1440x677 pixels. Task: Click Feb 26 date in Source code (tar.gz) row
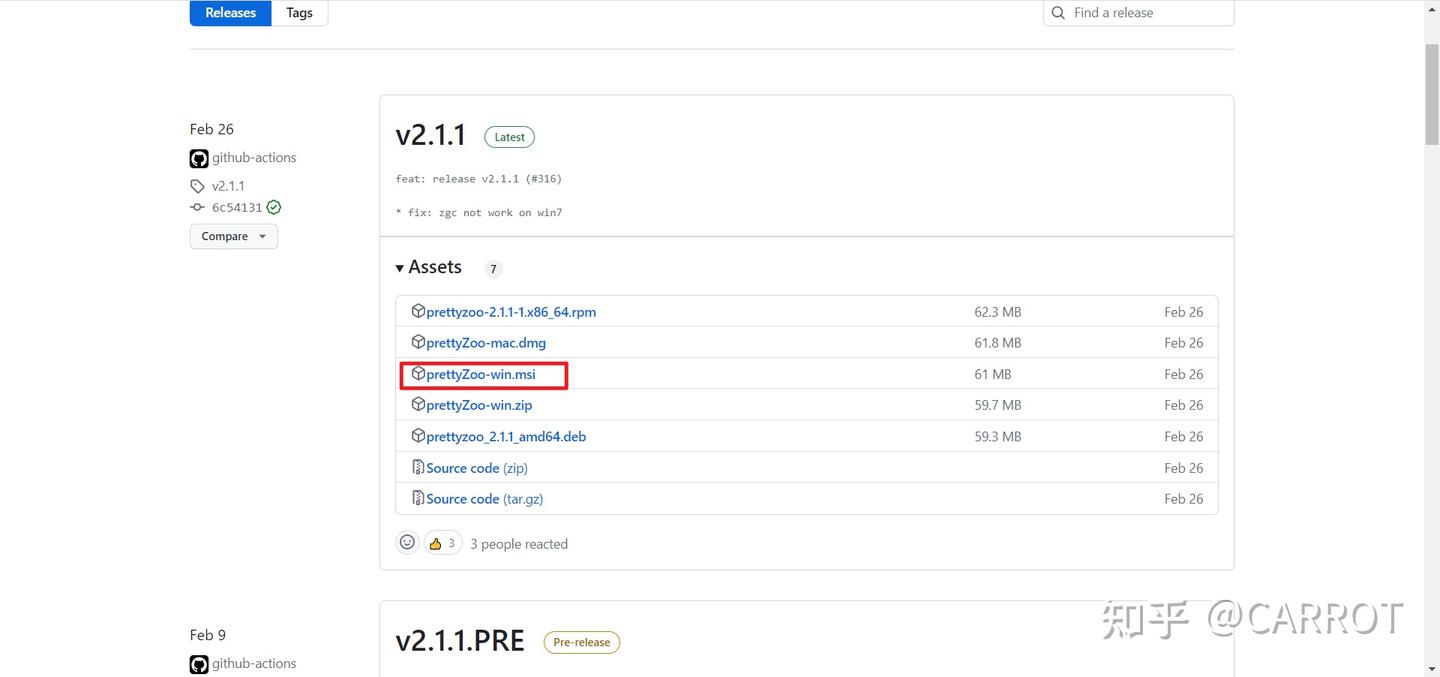(x=1184, y=499)
